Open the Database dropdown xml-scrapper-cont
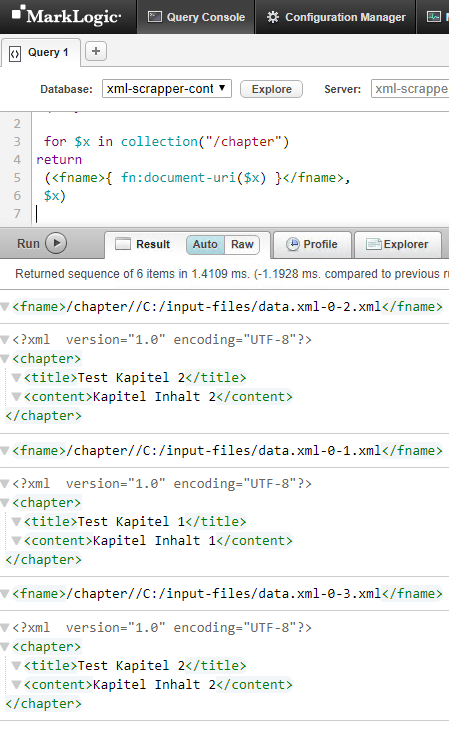This screenshot has height=732, width=449. [167, 88]
